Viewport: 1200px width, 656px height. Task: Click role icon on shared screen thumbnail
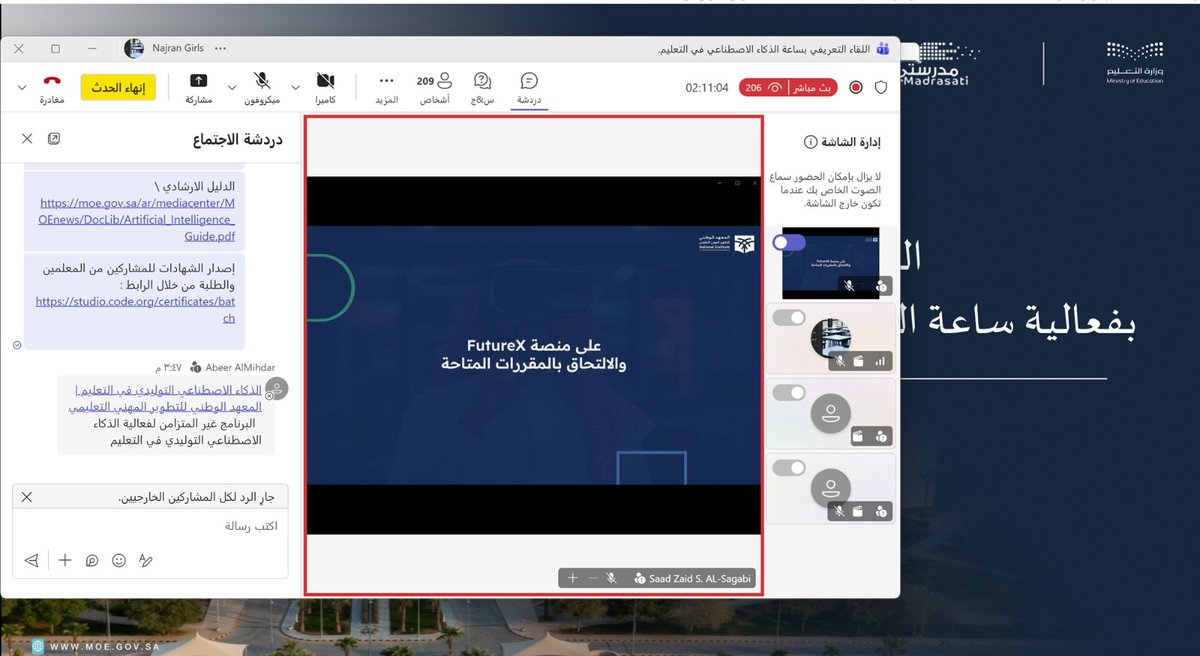(880, 286)
